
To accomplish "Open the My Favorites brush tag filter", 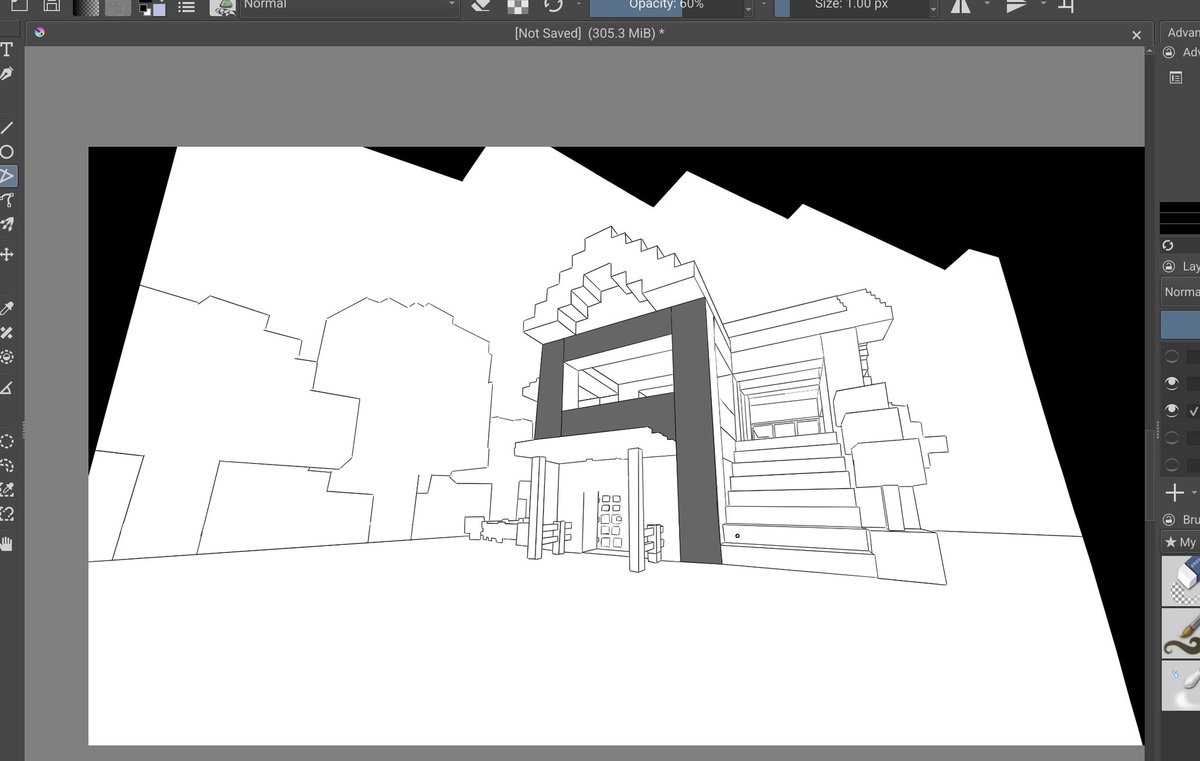I will tap(1181, 542).
